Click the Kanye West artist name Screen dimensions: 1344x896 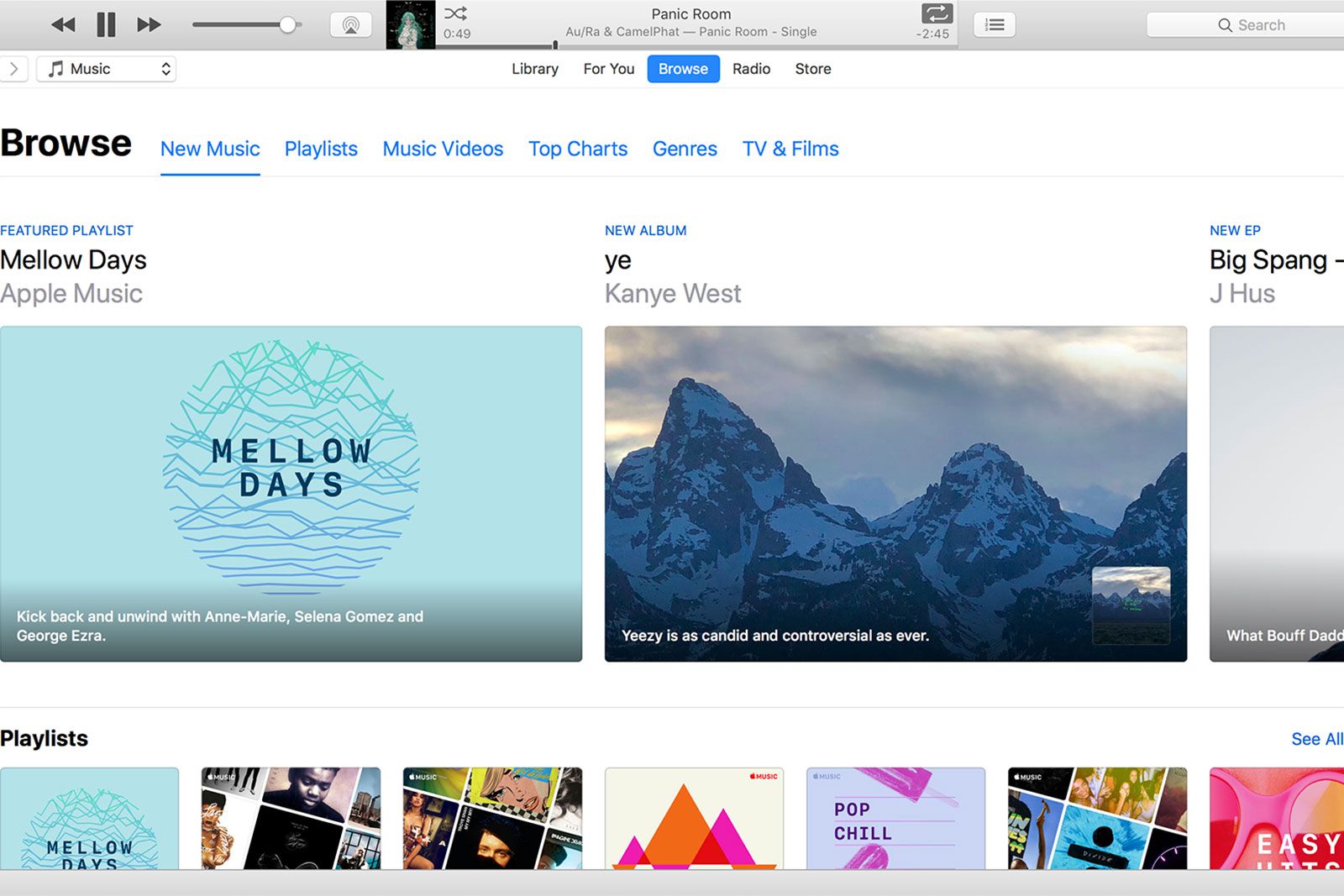(673, 294)
